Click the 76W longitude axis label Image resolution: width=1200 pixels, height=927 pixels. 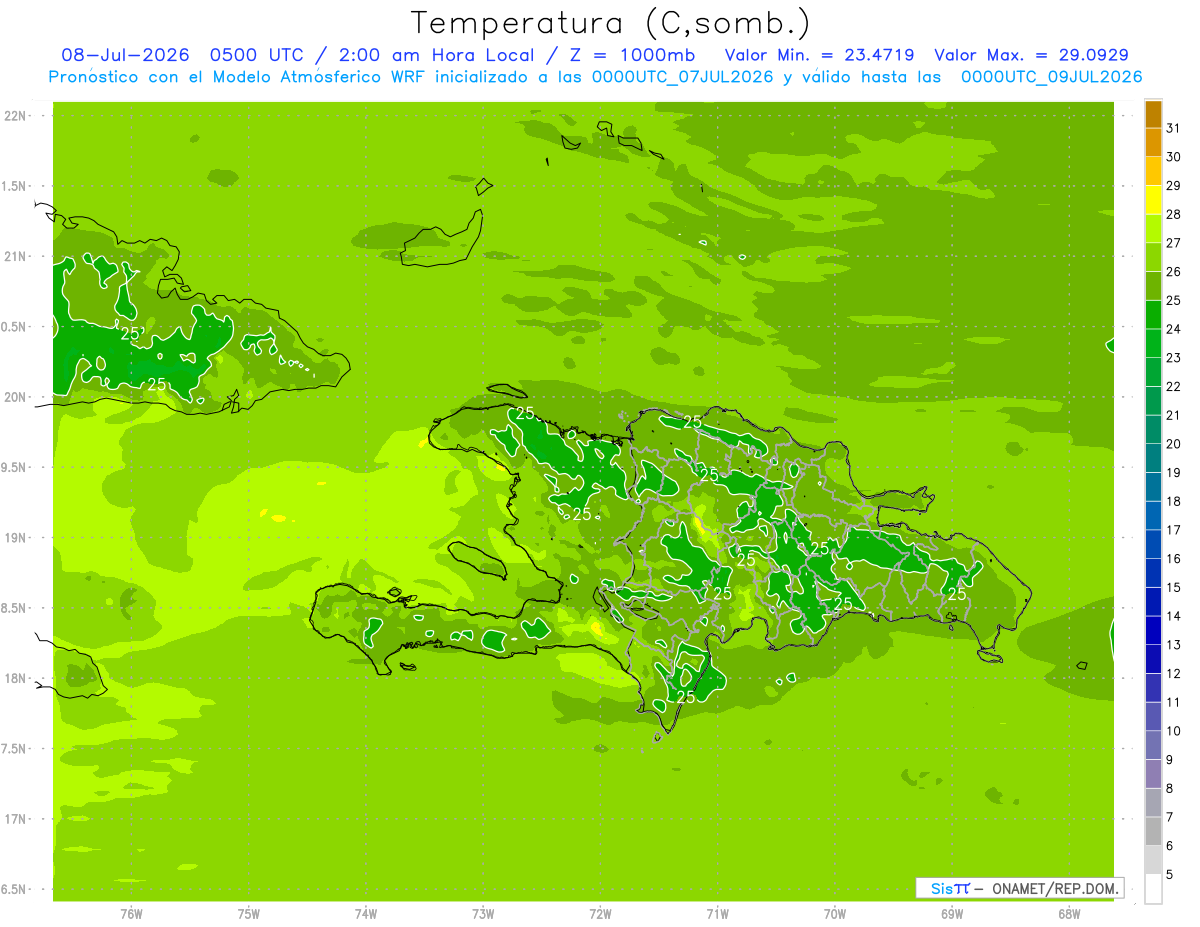tap(131, 914)
